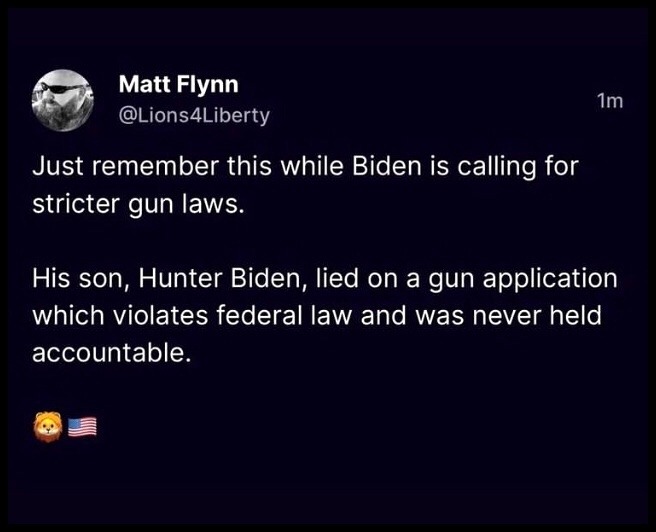Click the words "calling for"
The width and height of the screenshot is (656, 532).
pyautogui.click(x=518, y=167)
